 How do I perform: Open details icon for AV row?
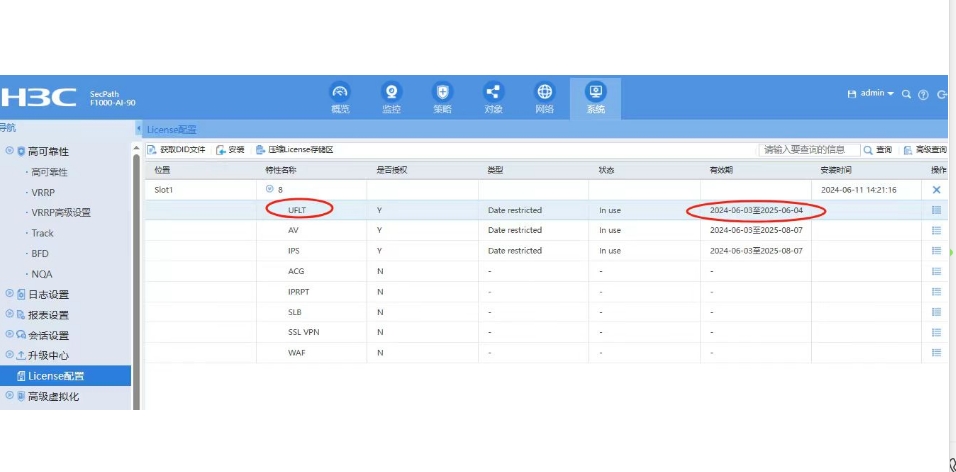tap(936, 231)
